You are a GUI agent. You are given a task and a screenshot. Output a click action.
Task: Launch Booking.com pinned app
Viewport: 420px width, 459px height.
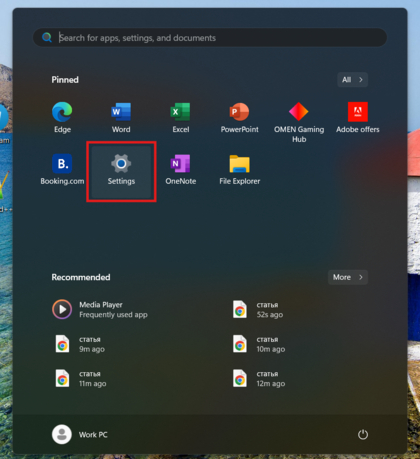62,169
